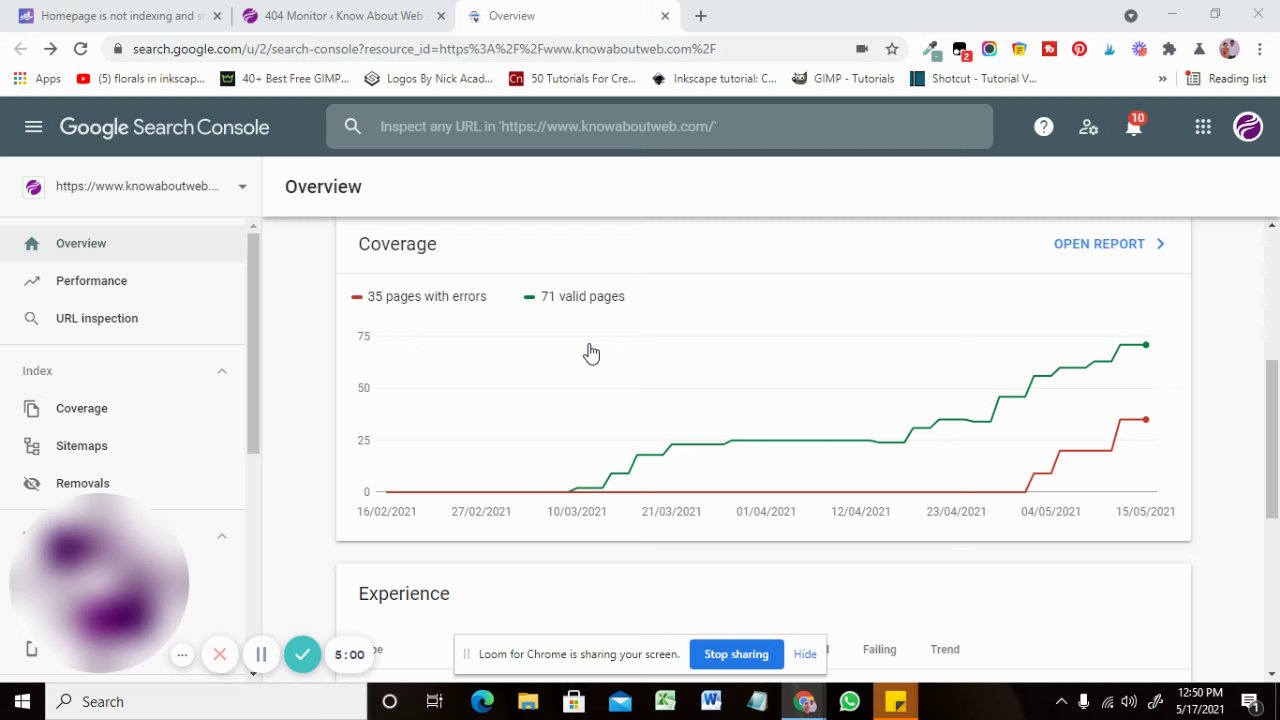Open Chrome extensions puzzle icon
Viewport: 1280px width, 720px height.
[x=1169, y=48]
